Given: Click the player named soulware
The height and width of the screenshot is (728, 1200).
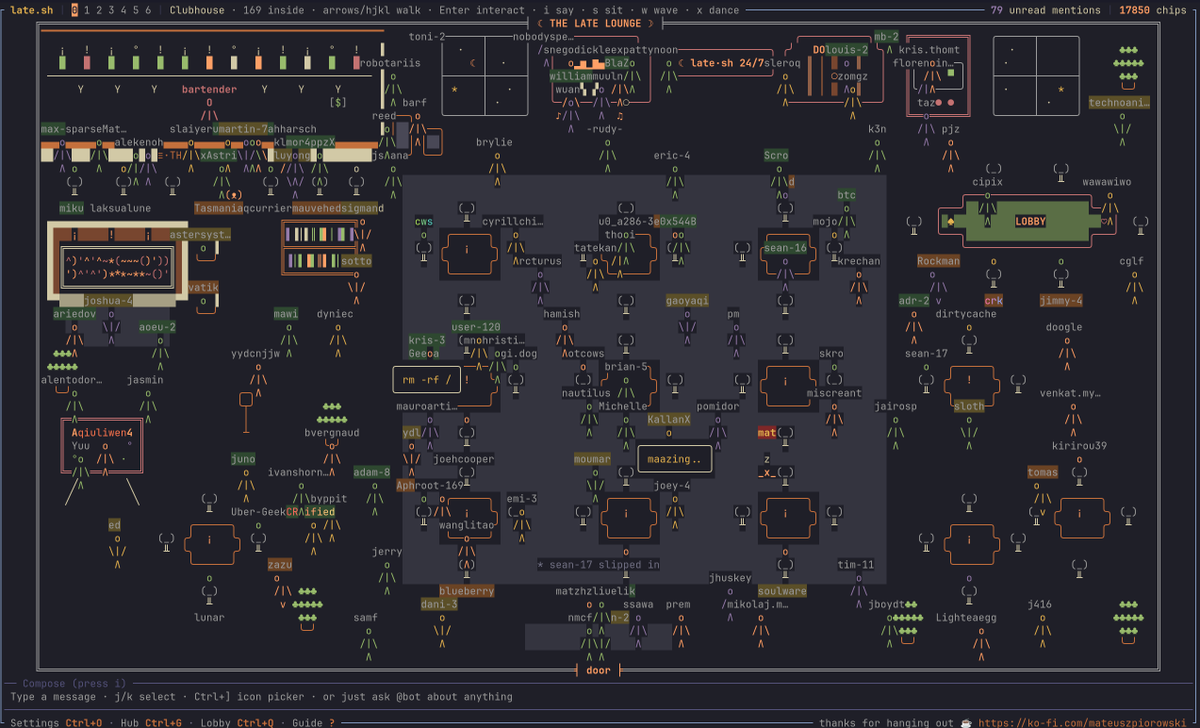Looking at the screenshot, I should 782,591.
